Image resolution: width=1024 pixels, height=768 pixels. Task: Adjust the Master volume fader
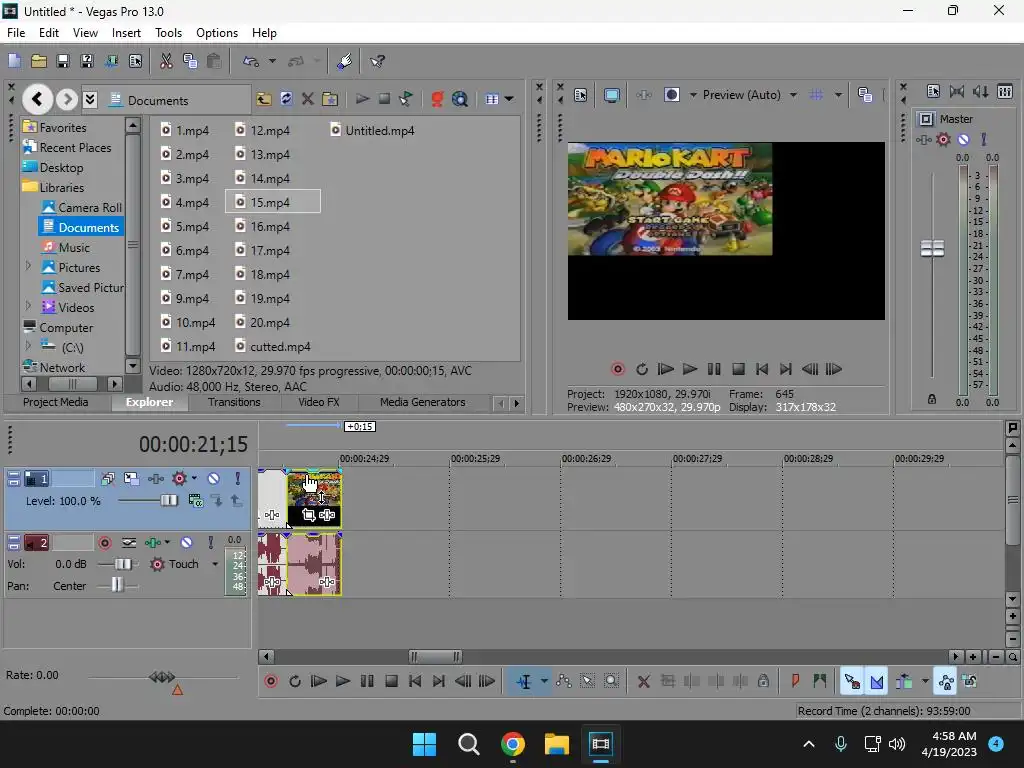coord(932,248)
